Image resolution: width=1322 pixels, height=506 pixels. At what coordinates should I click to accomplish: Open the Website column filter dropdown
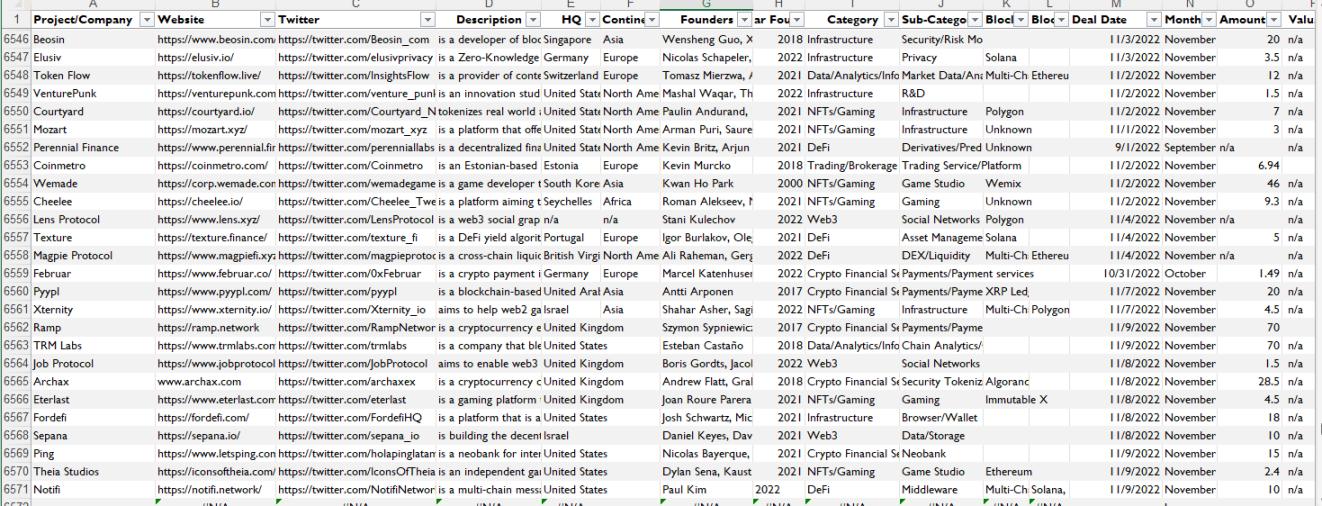pyautogui.click(x=266, y=20)
